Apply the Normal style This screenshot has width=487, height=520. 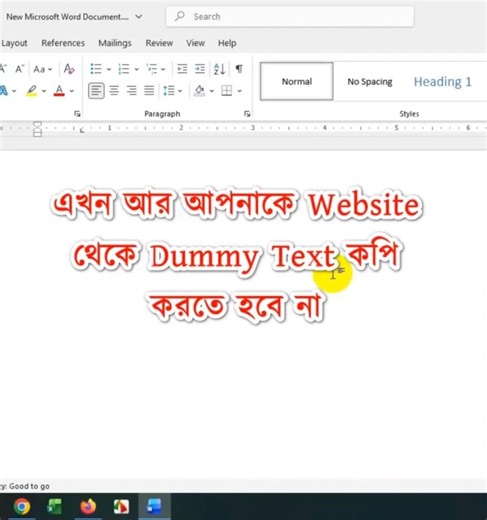click(x=297, y=81)
